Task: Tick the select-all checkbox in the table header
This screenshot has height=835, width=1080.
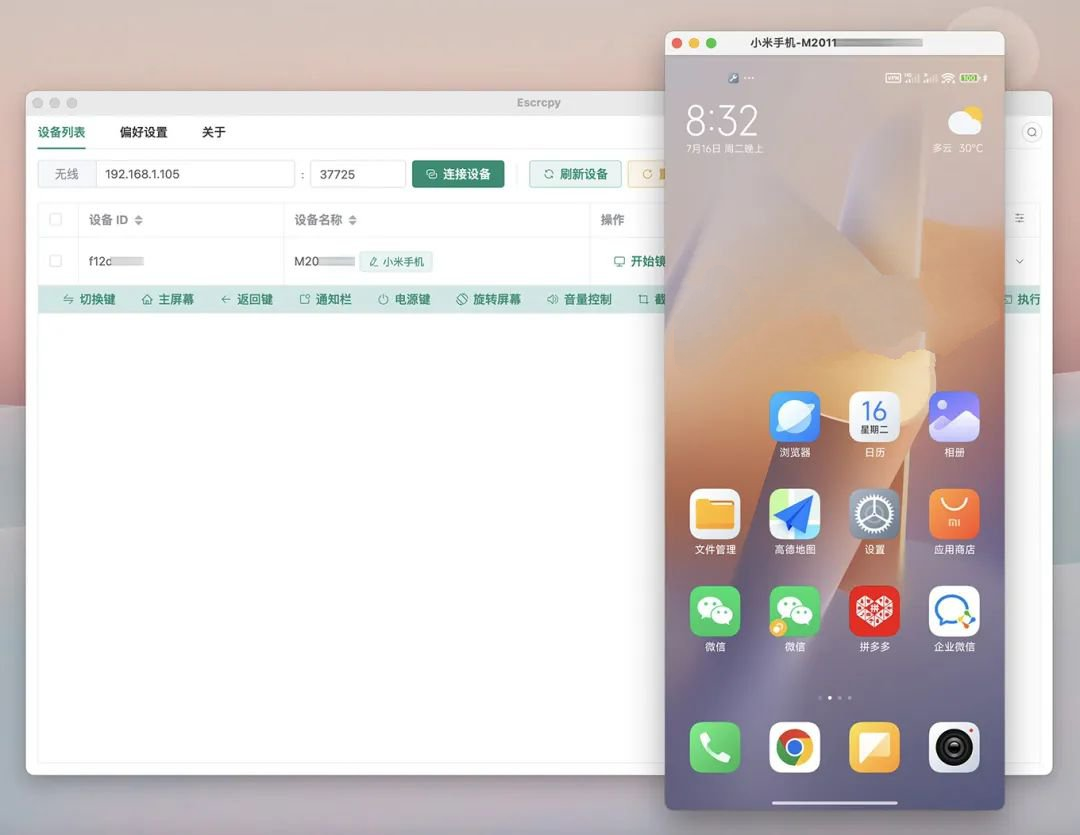Action: click(56, 219)
